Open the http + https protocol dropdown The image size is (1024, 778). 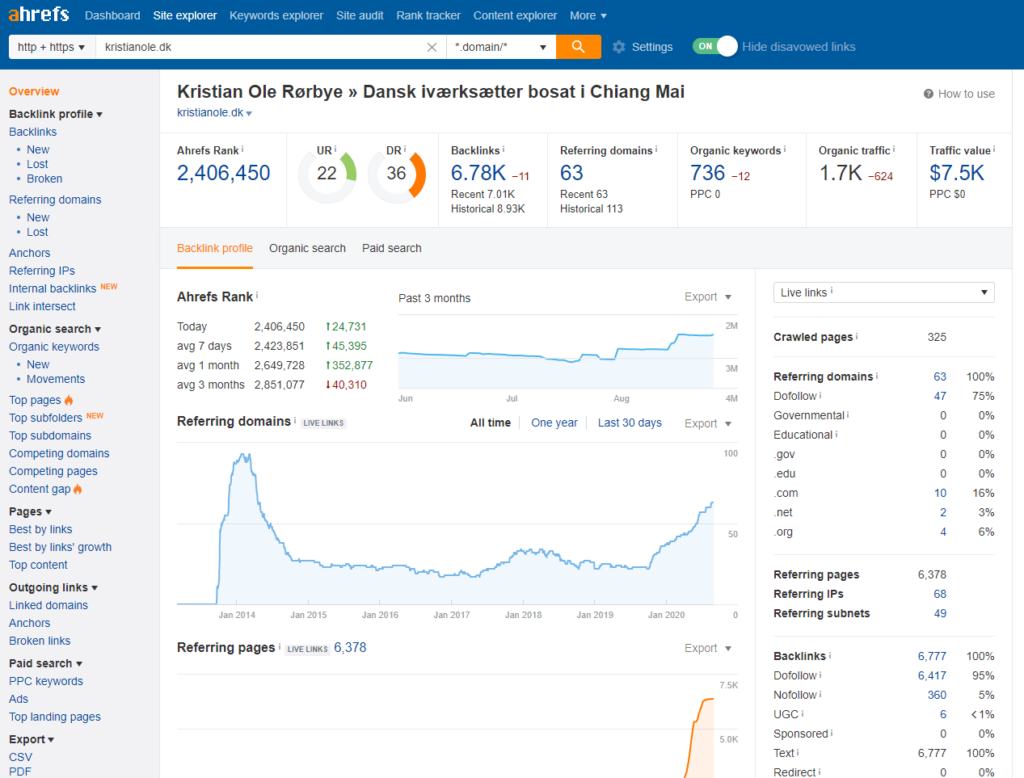52,47
